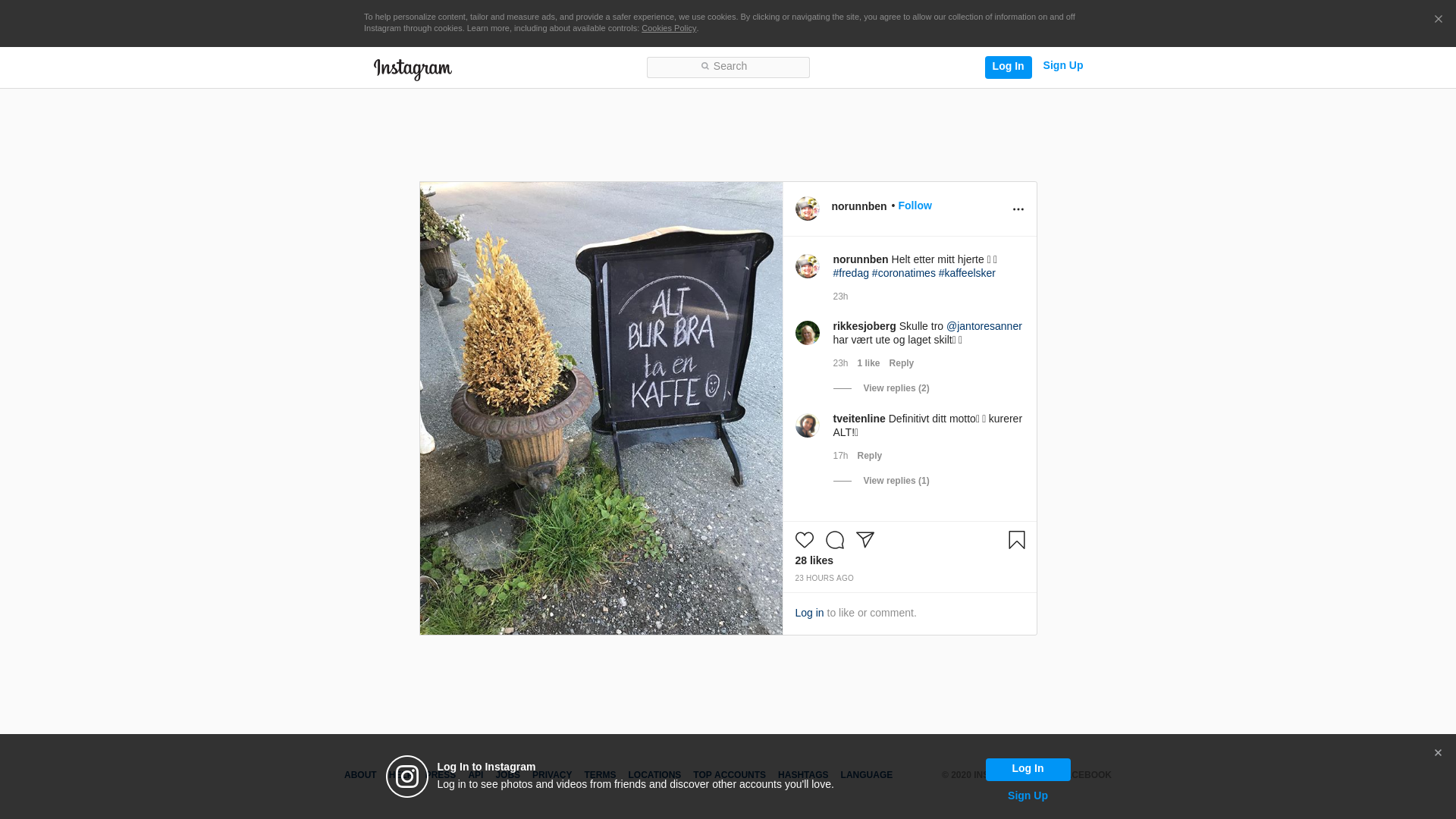Open the three-dot more options menu
Screen dimensions: 1456x819
pos(1018,209)
